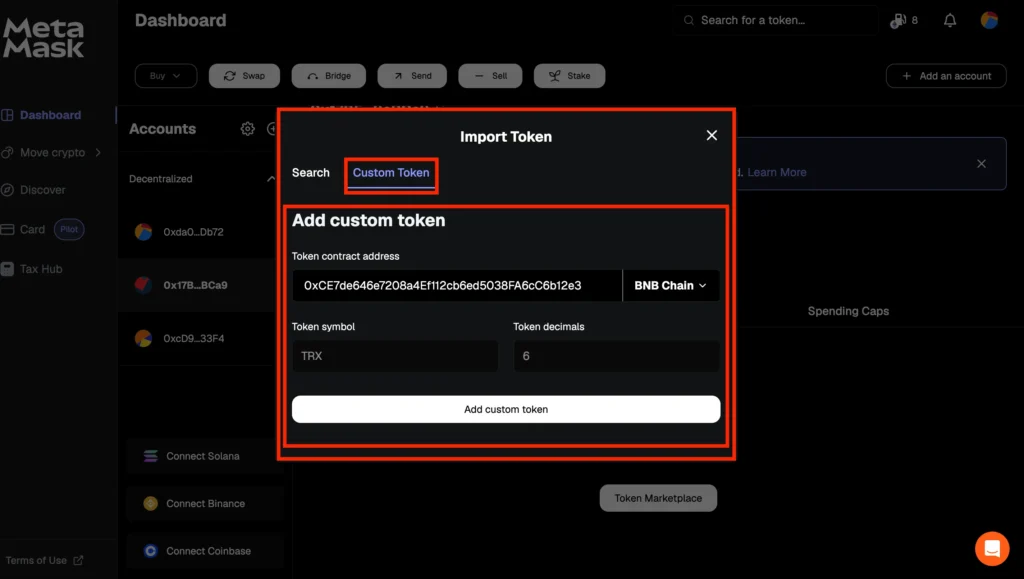Switch to the Custom Token tab

coord(391,173)
